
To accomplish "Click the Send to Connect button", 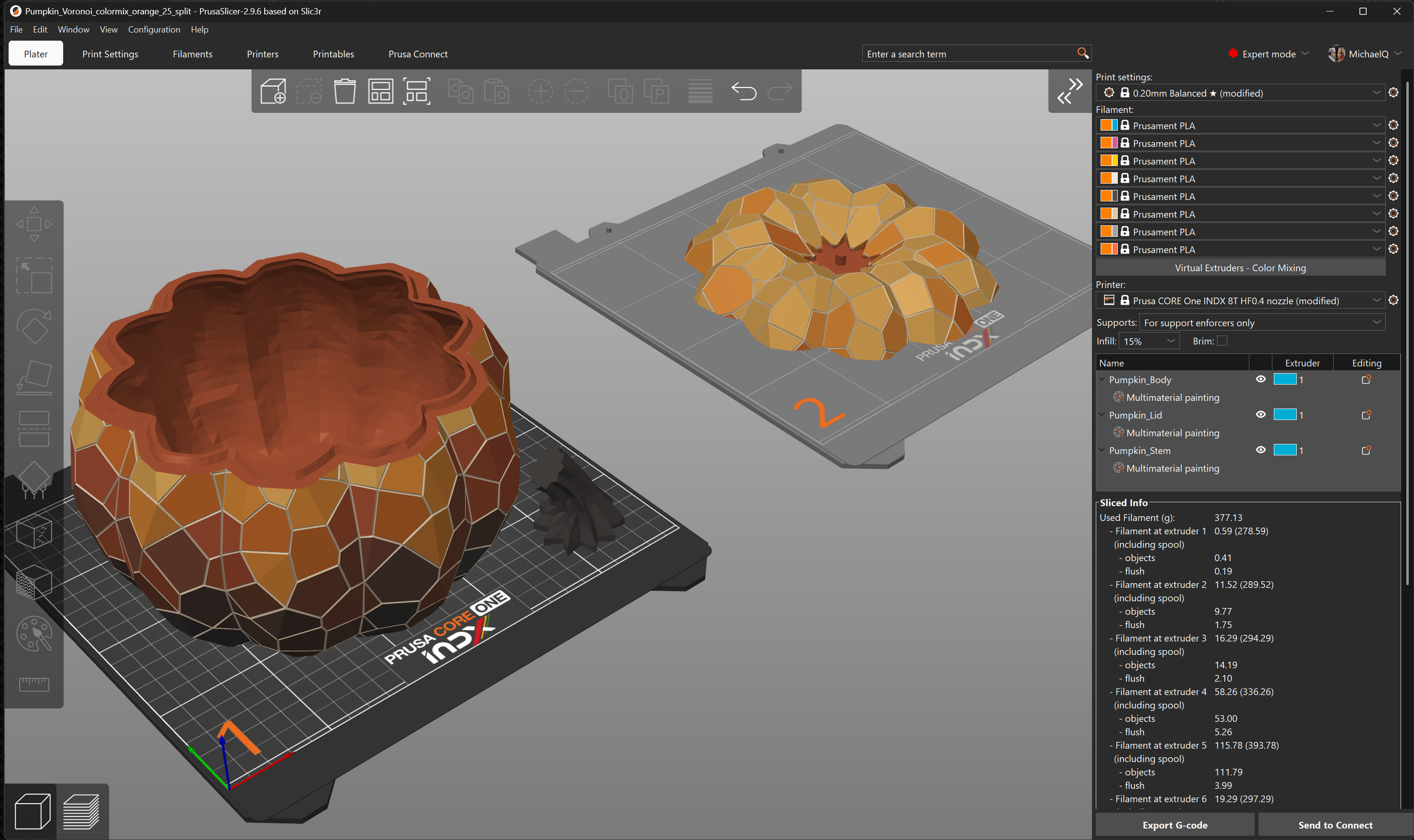I will (x=1335, y=825).
